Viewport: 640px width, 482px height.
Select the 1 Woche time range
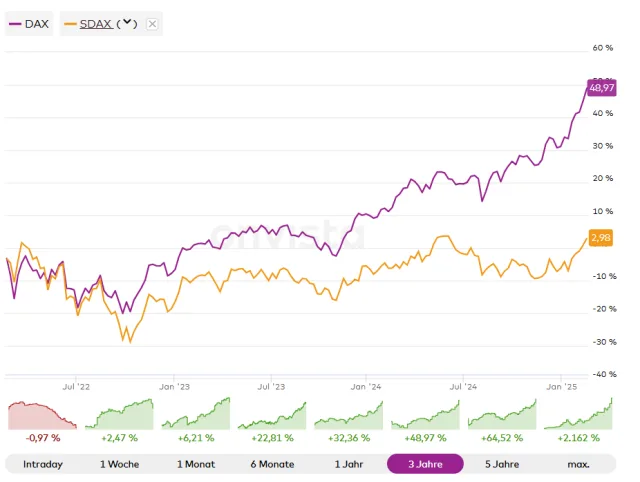[119, 464]
